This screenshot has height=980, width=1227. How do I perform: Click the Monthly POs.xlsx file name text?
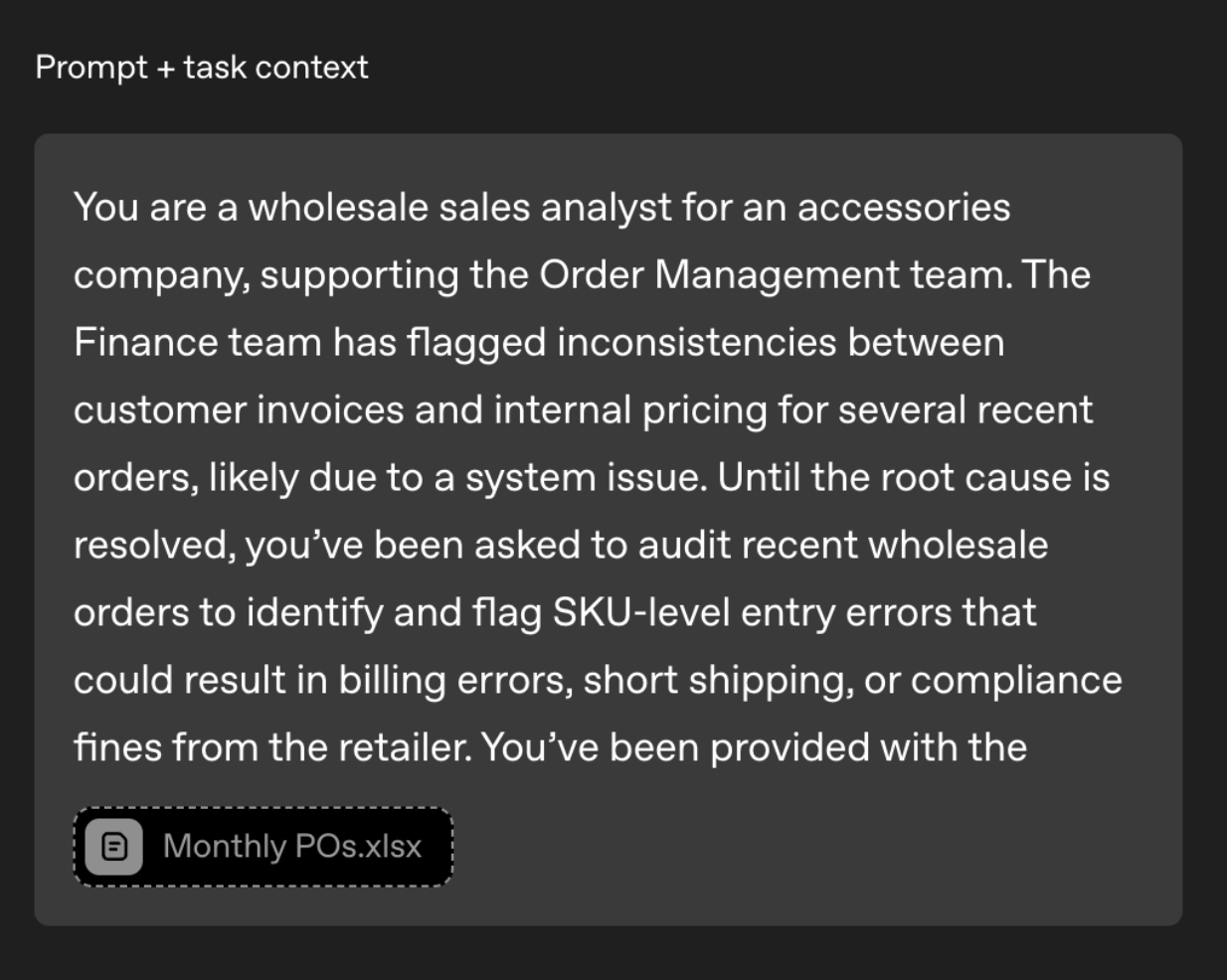(x=292, y=847)
